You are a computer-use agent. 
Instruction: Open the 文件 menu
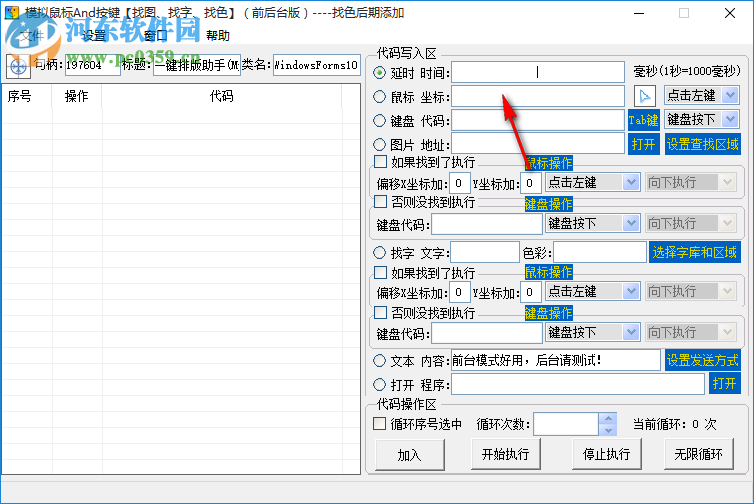[32, 36]
